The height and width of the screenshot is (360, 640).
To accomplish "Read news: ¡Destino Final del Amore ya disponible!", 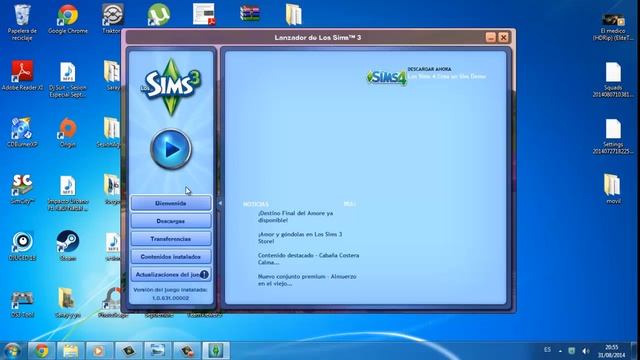I will pyautogui.click(x=296, y=217).
